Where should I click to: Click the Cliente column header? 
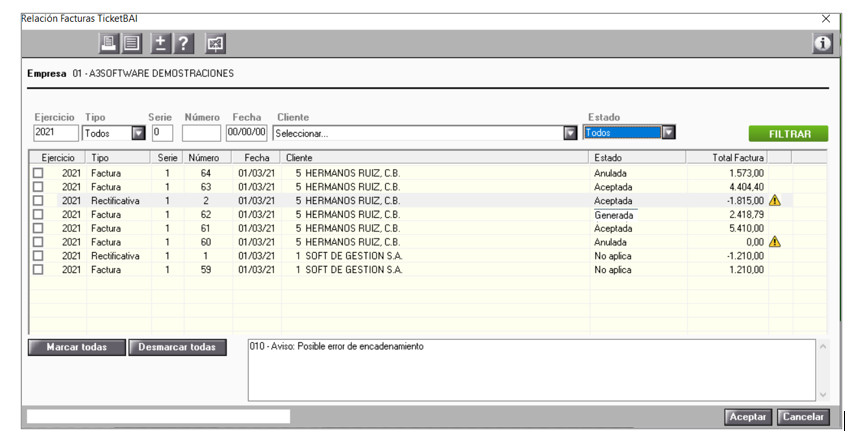(435, 158)
